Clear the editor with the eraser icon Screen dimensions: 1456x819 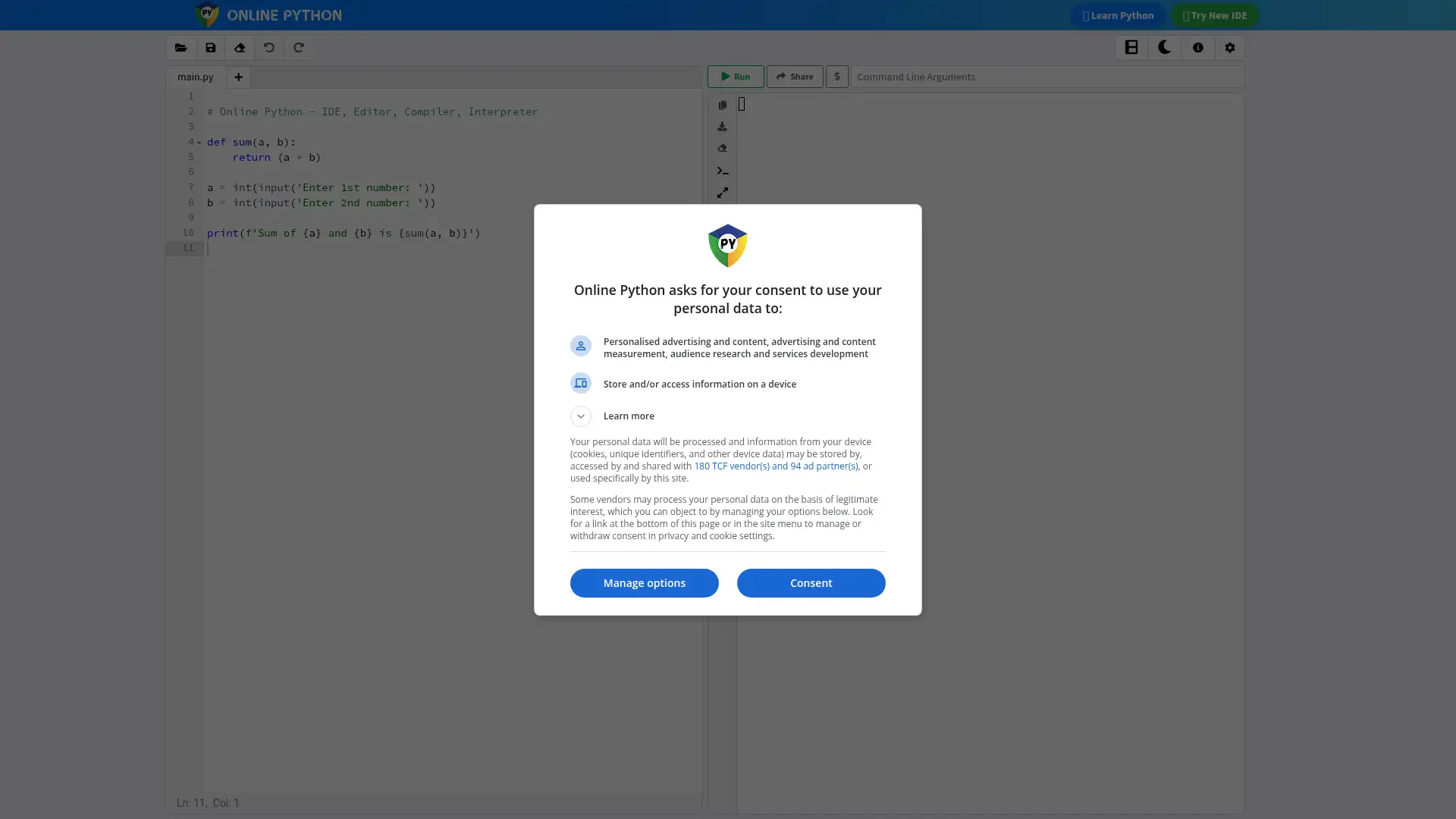click(x=240, y=47)
